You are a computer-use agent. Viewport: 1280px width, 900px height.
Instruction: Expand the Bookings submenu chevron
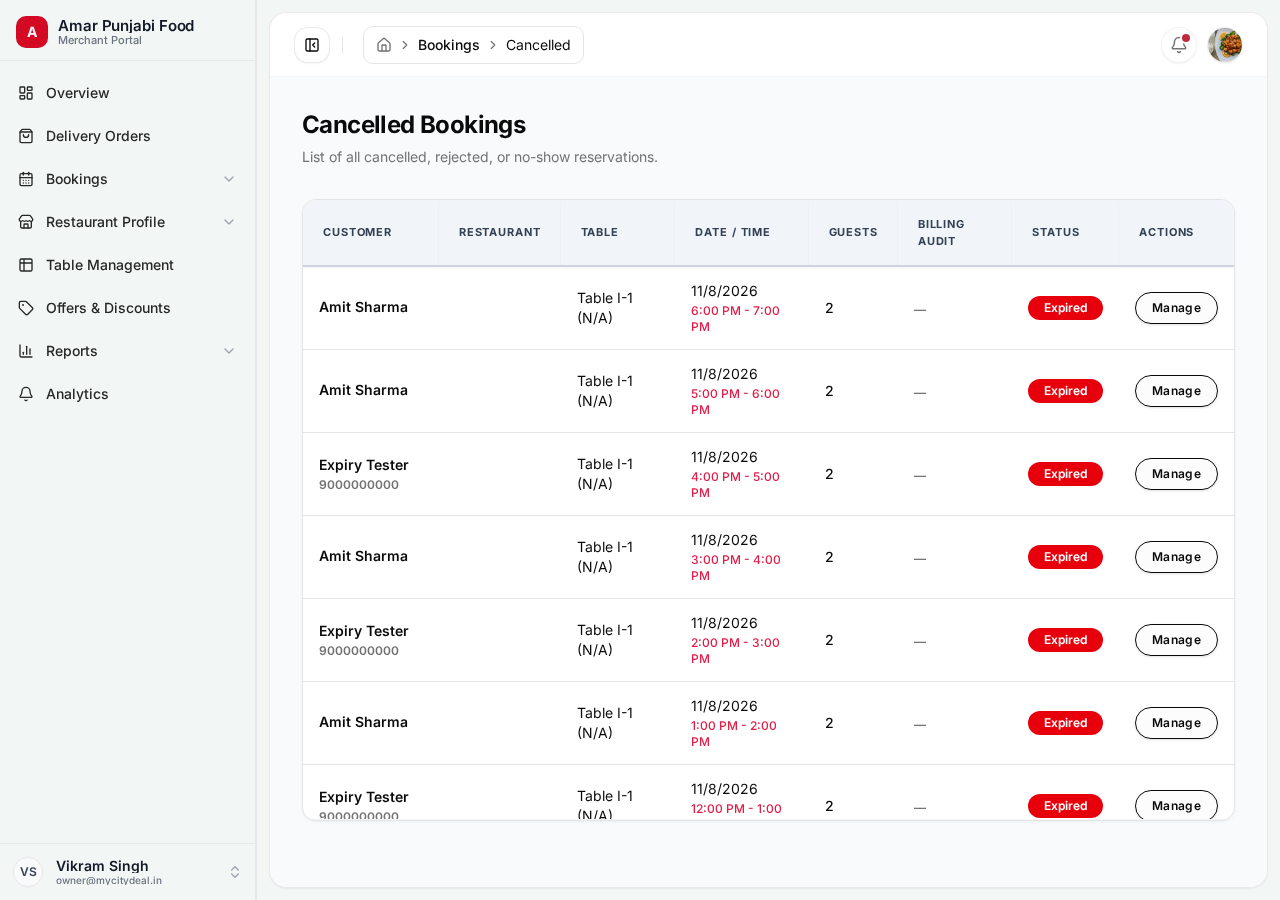(x=229, y=179)
